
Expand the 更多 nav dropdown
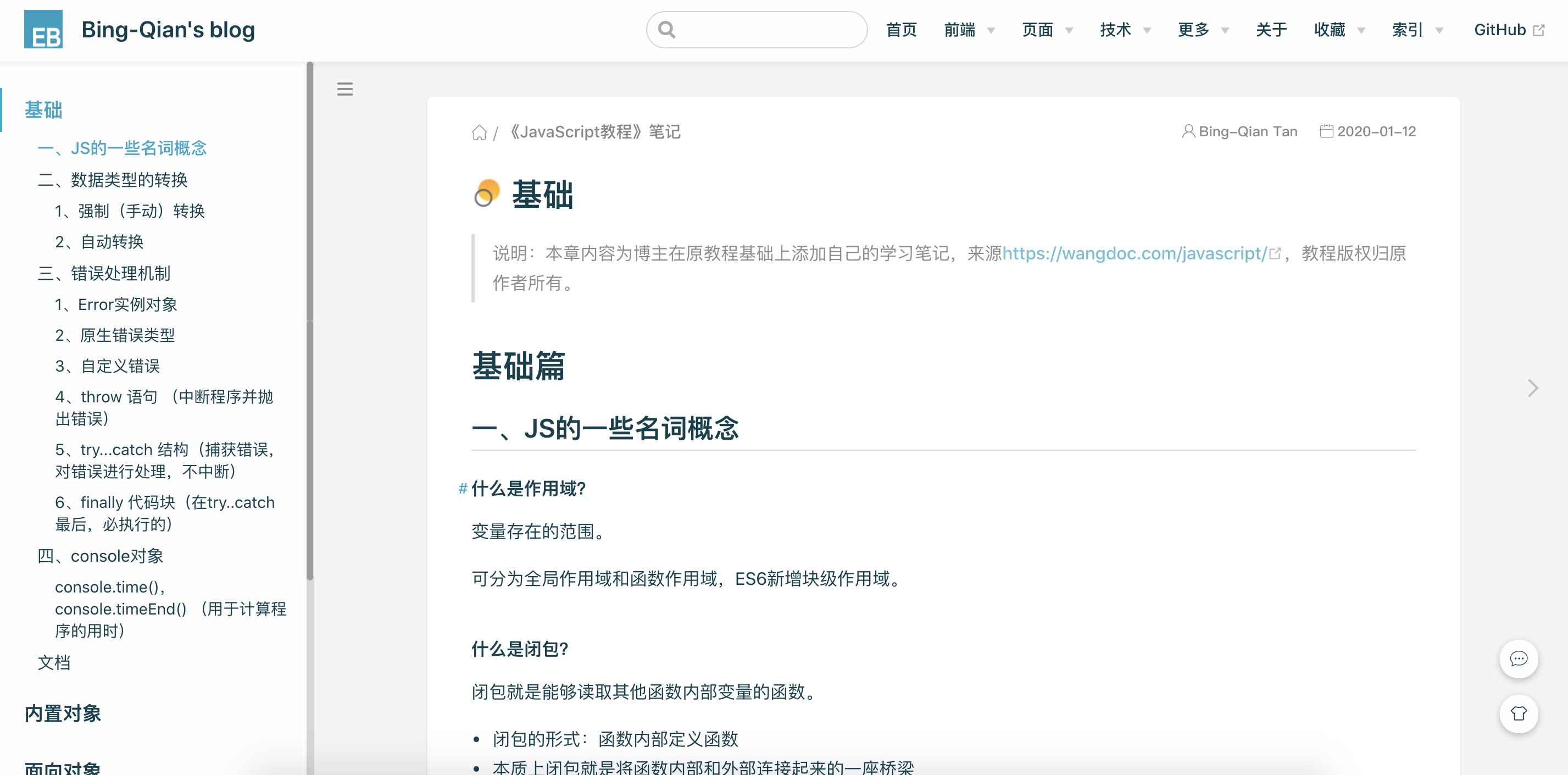(x=1203, y=30)
